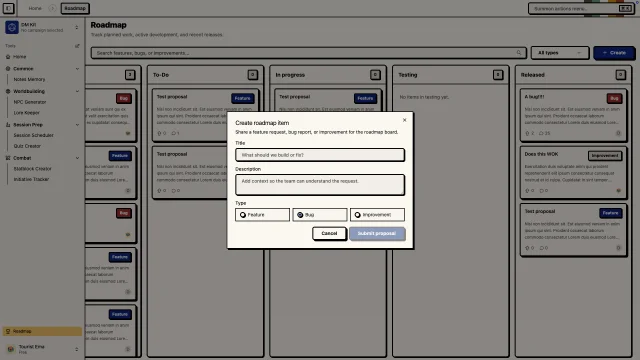Click the edit icon beside Tools heading
Image resolution: width=640 pixels, height=360 pixels.
77,46
